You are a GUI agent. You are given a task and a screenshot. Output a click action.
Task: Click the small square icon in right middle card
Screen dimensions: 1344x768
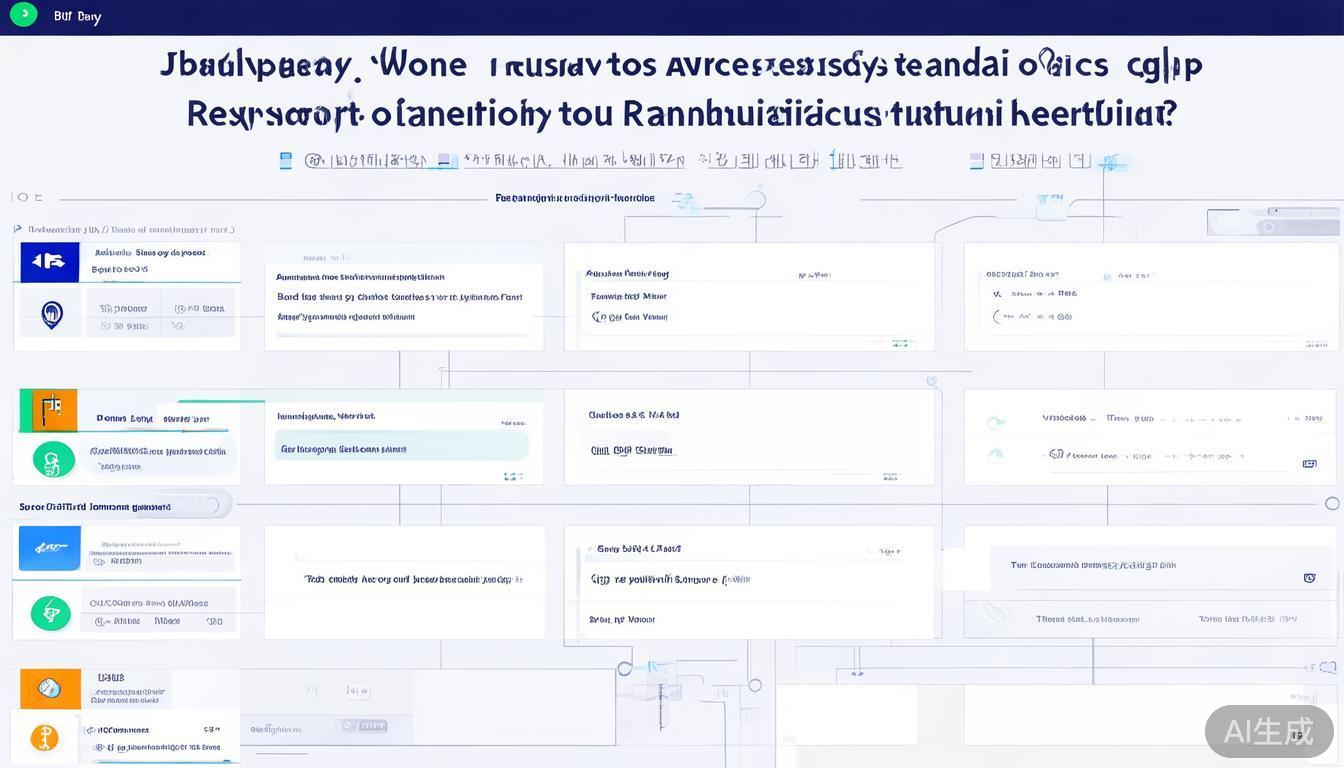1309,464
